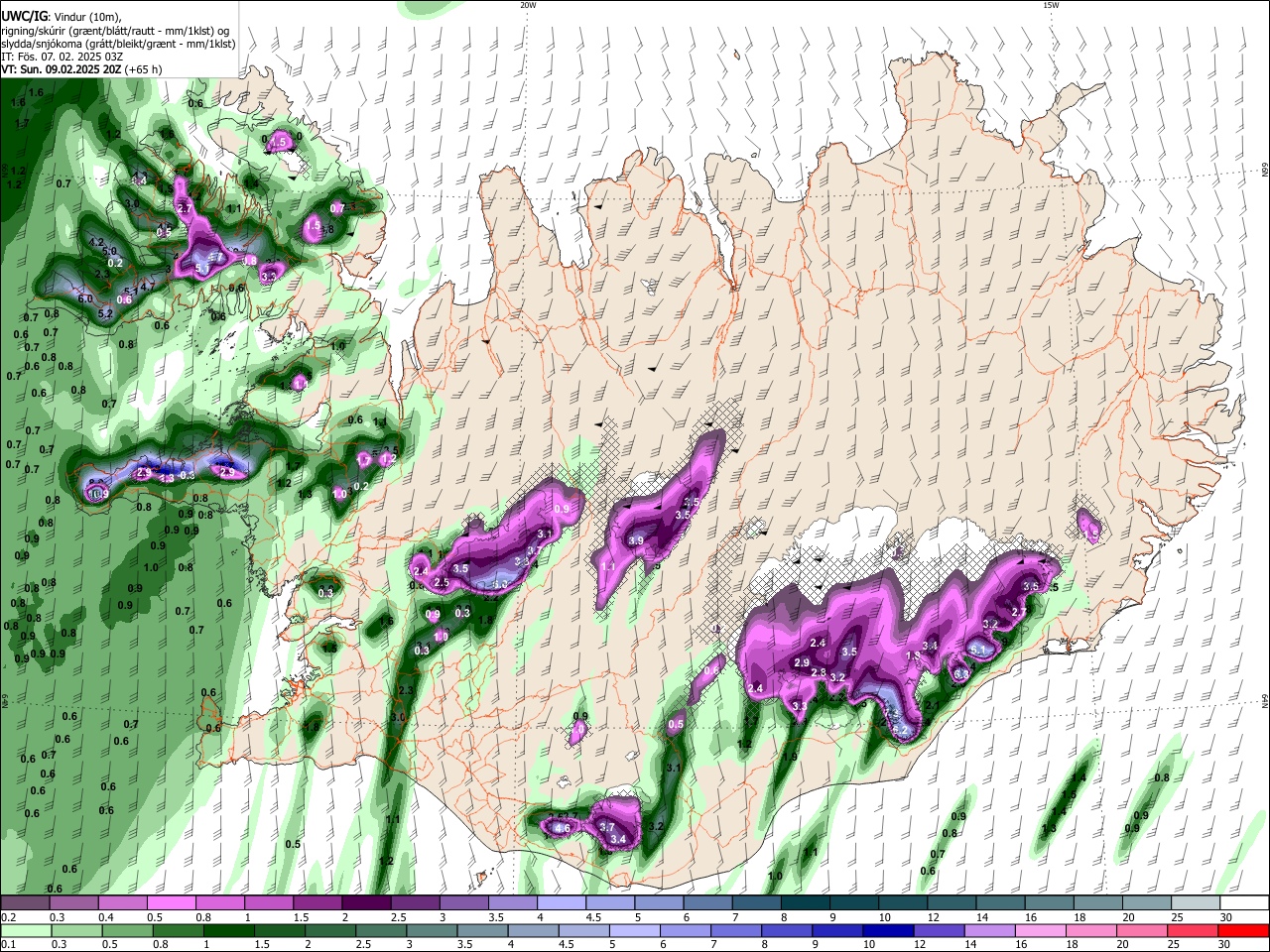Select the dark green 1 swatch in bottom legend bar
The width and height of the screenshot is (1270, 952).
pos(229,930)
